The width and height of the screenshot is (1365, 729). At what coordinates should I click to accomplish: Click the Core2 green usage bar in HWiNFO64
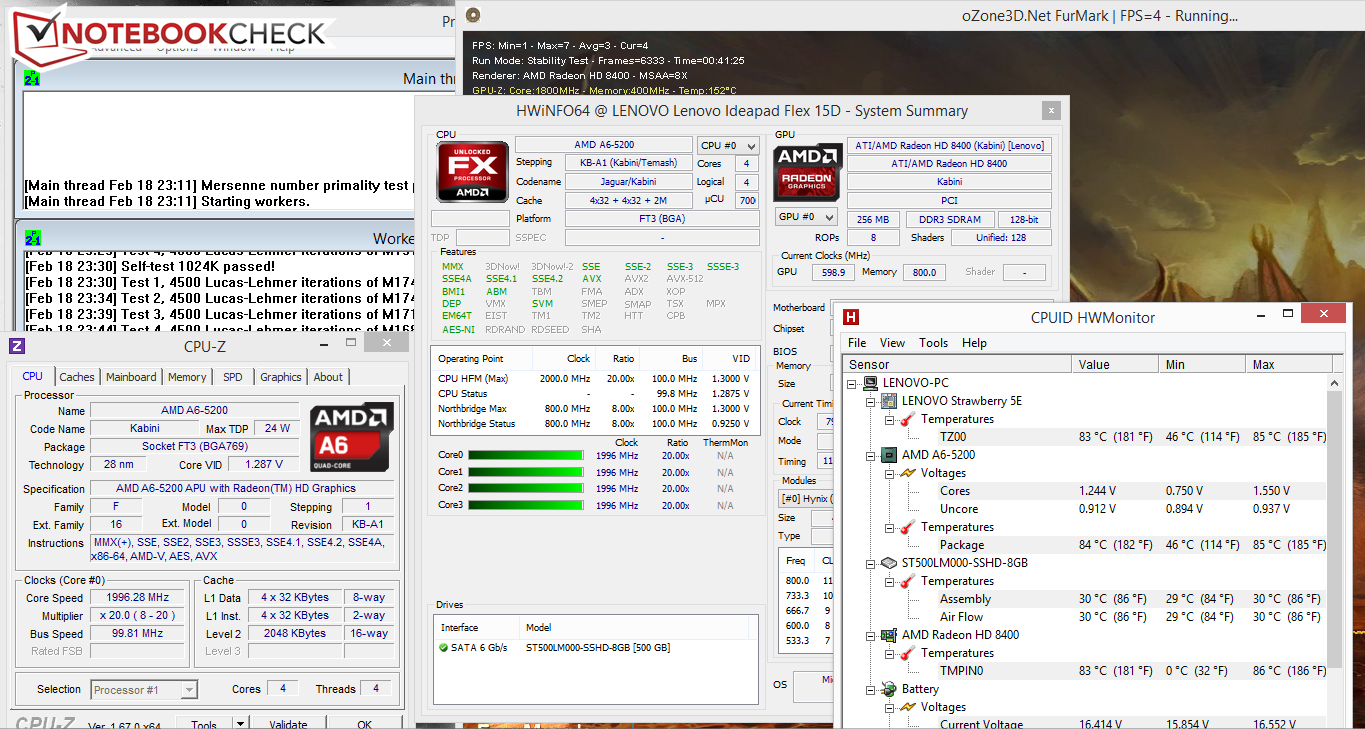[x=526, y=488]
